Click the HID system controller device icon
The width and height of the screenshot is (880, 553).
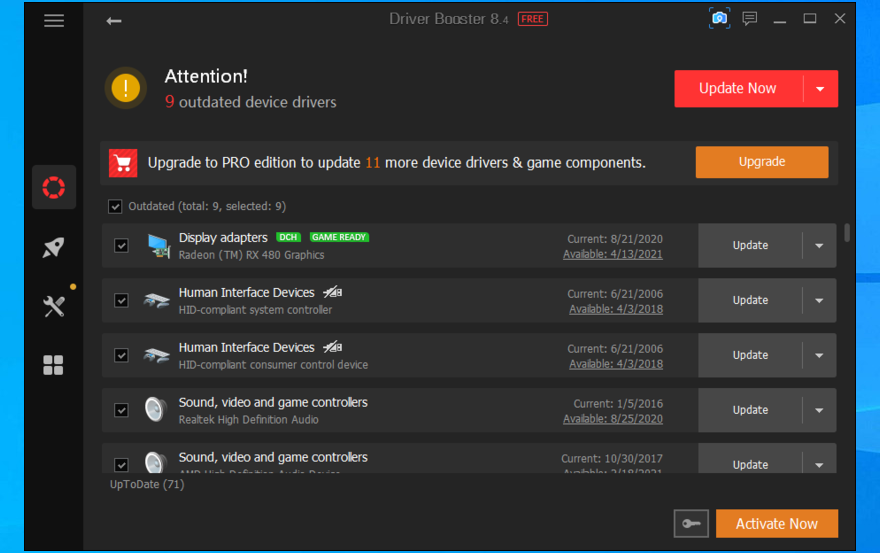point(157,300)
